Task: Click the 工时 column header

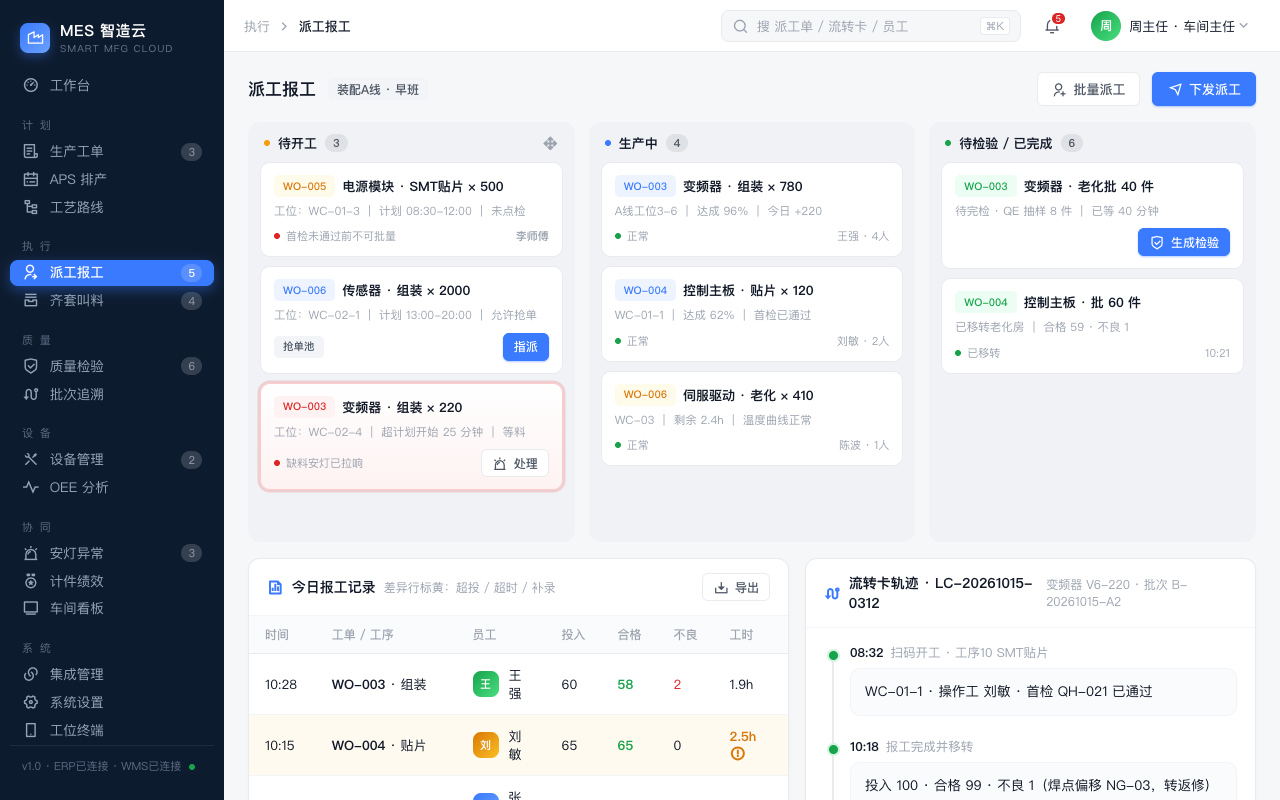Action: (741, 635)
